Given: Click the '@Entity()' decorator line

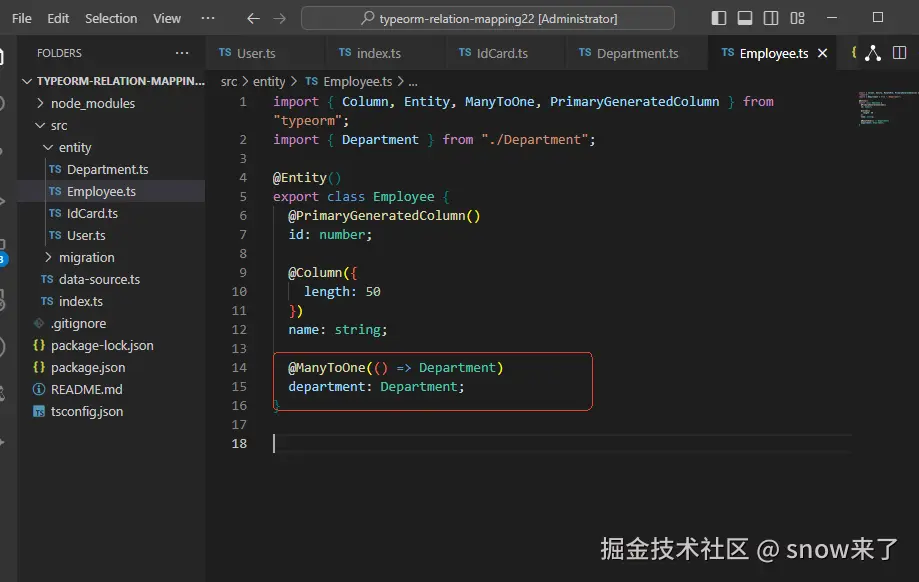Looking at the screenshot, I should [307, 178].
